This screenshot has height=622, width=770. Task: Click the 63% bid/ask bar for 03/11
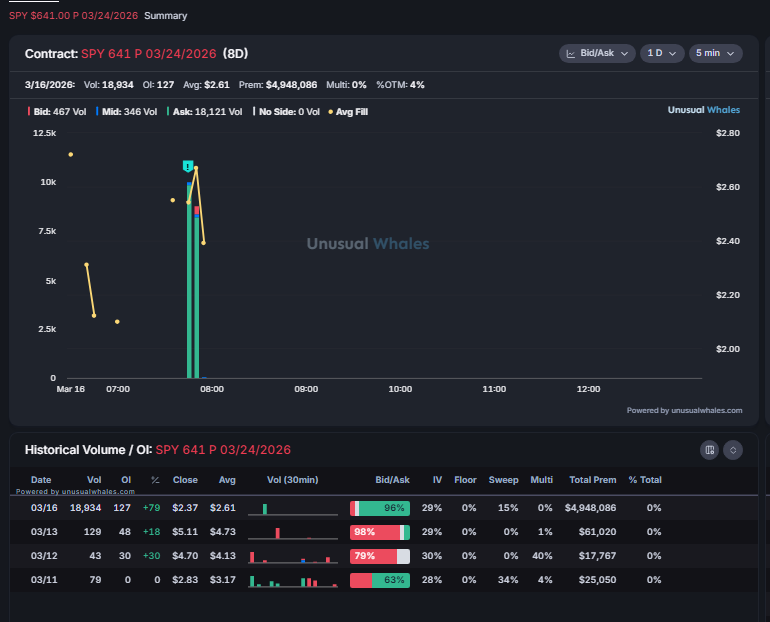coord(380,580)
